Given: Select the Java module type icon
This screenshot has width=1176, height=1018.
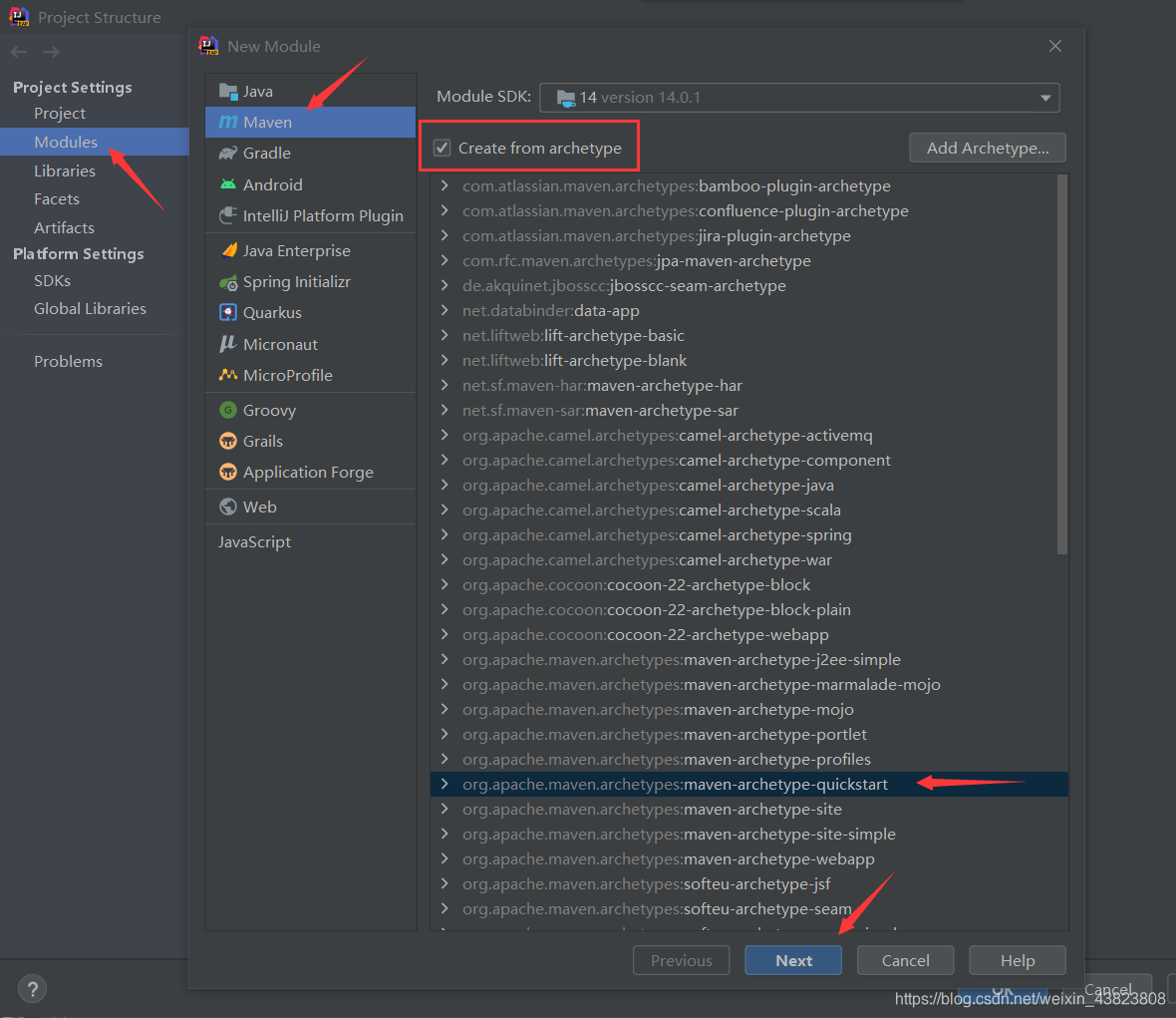Looking at the screenshot, I should pos(228,91).
